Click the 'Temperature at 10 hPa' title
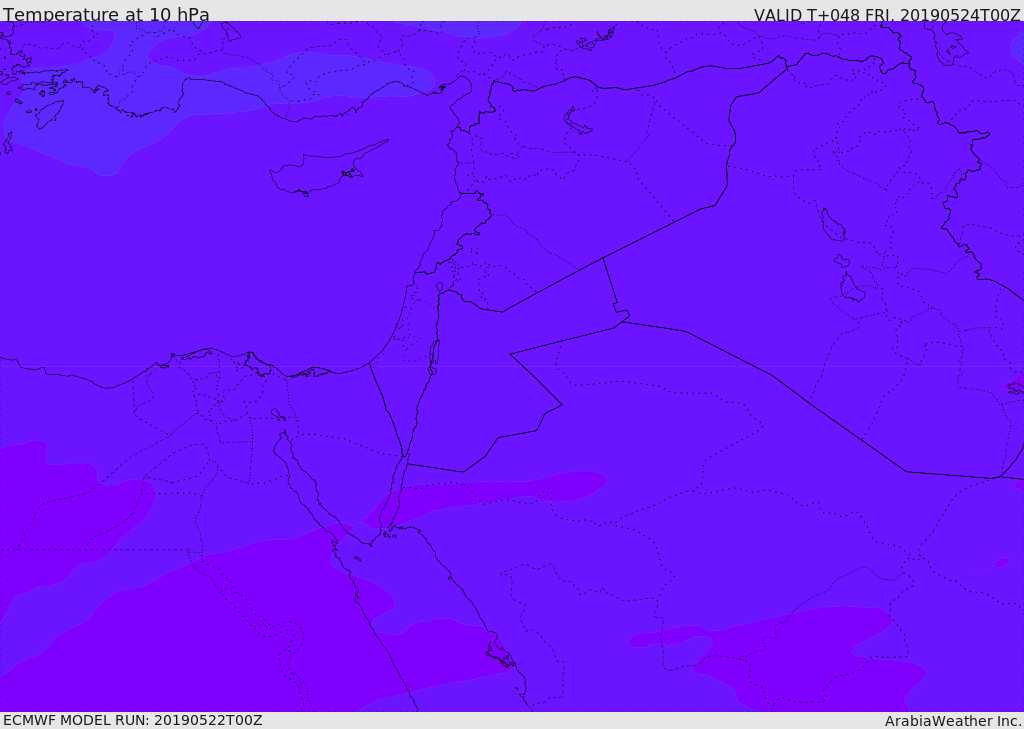This screenshot has height=729, width=1024. [106, 14]
